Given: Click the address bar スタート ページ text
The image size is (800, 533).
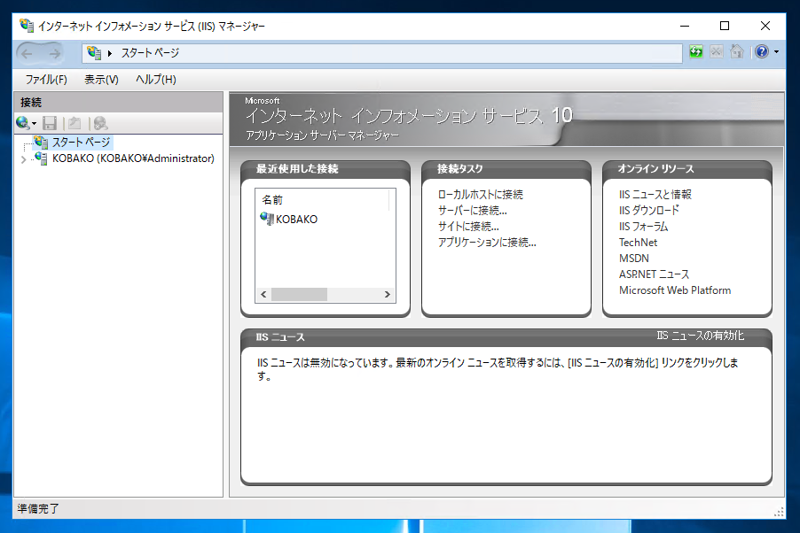Looking at the screenshot, I should [x=150, y=53].
